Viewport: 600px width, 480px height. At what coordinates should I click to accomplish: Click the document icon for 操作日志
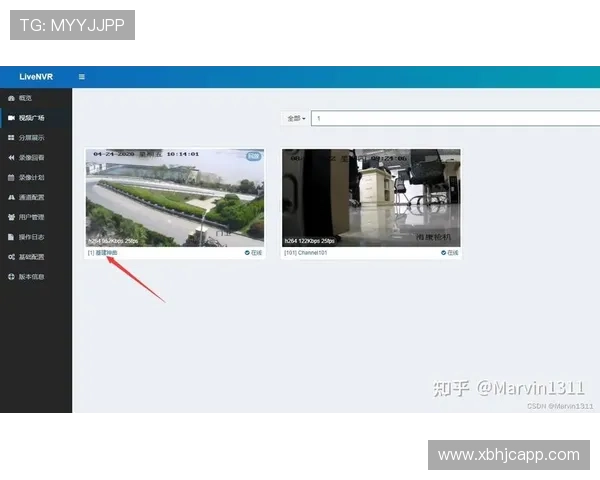[11, 237]
